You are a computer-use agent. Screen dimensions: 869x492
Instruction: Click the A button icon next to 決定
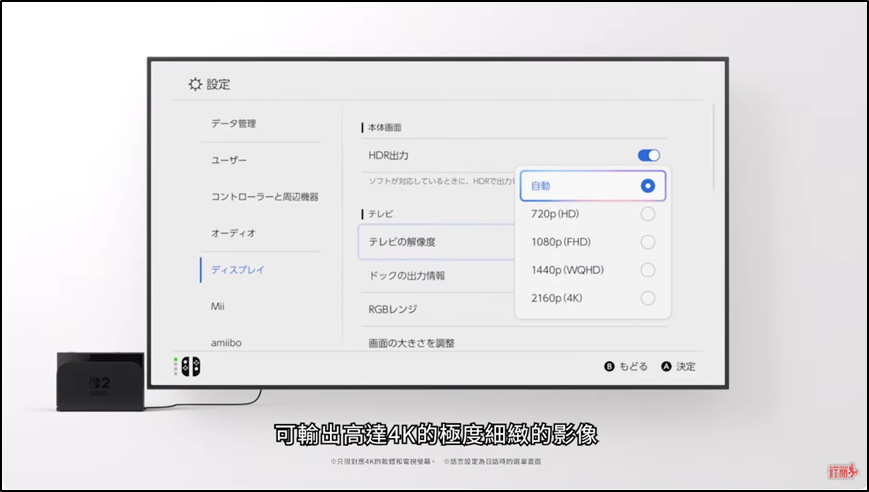coord(666,366)
